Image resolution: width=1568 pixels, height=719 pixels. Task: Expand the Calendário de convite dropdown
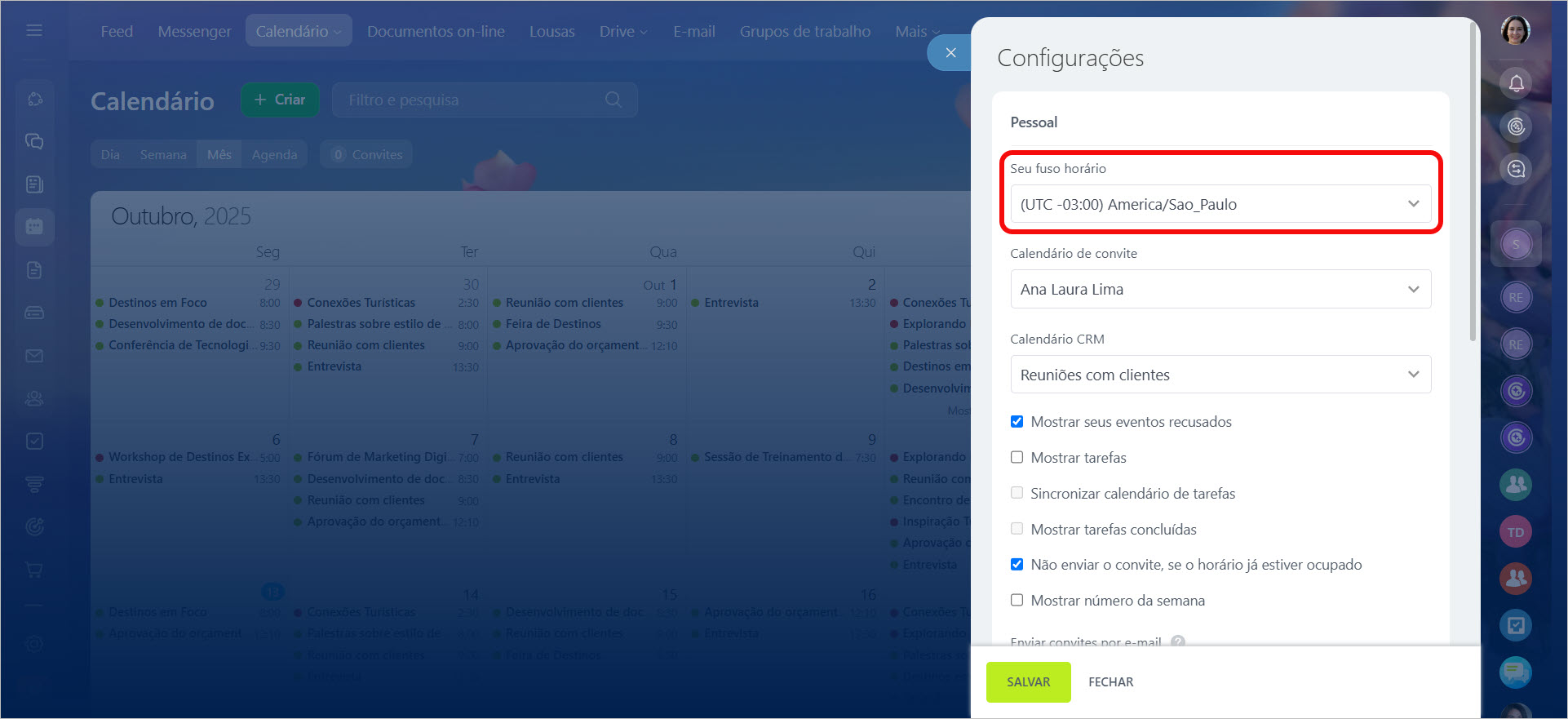point(1220,290)
